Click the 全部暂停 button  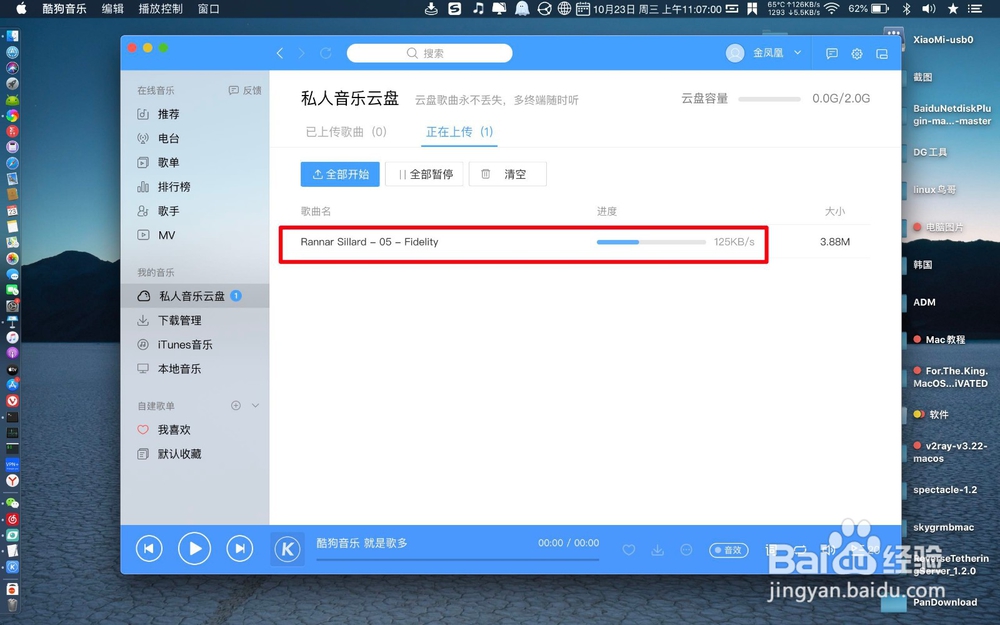[424, 174]
